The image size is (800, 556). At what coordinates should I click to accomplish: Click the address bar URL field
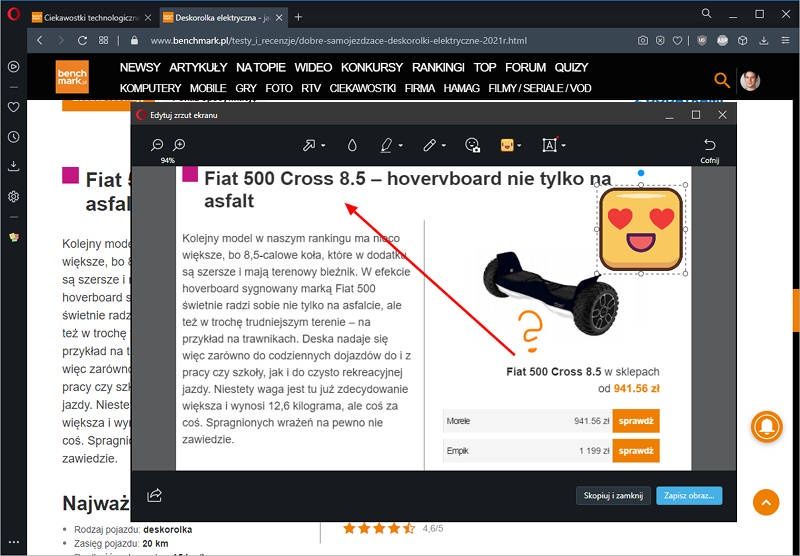click(x=338, y=40)
